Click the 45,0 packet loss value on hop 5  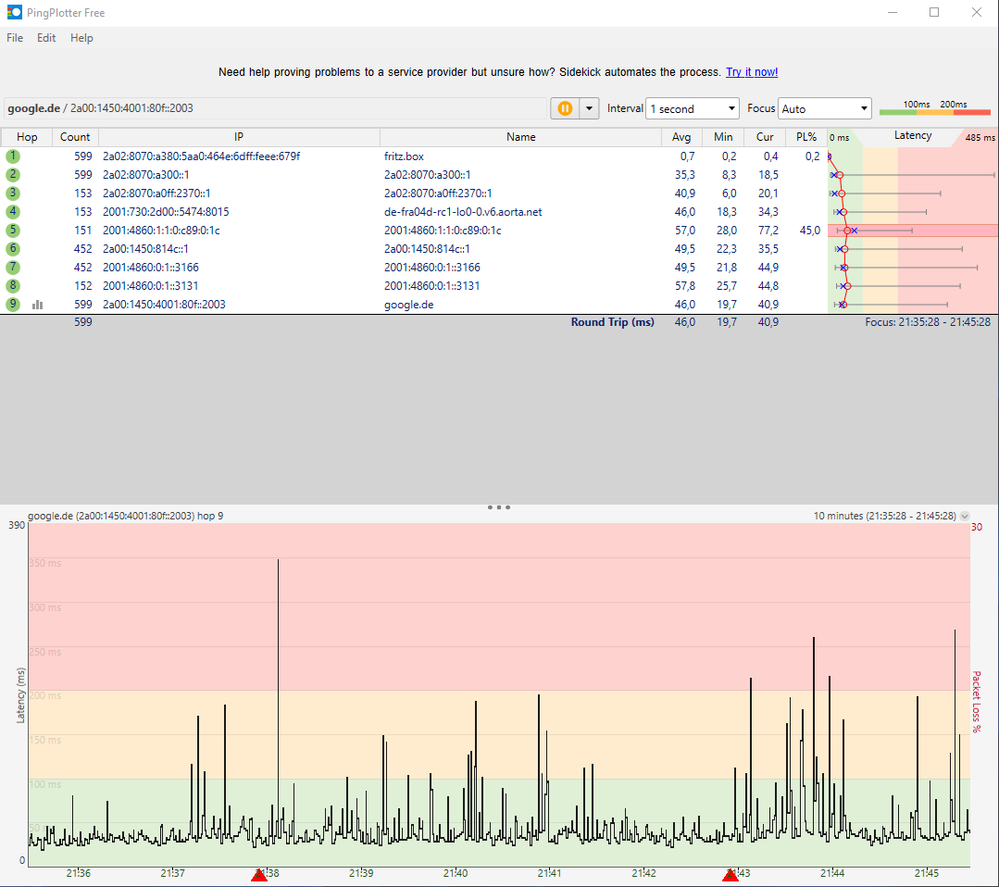coord(810,230)
